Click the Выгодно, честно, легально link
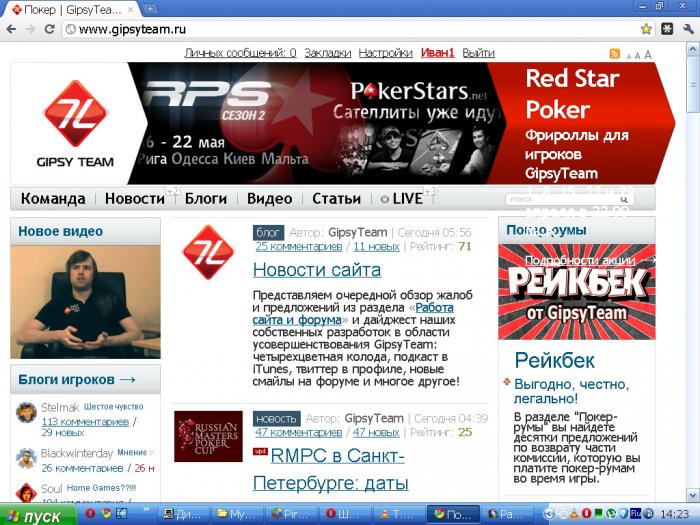 pos(571,391)
